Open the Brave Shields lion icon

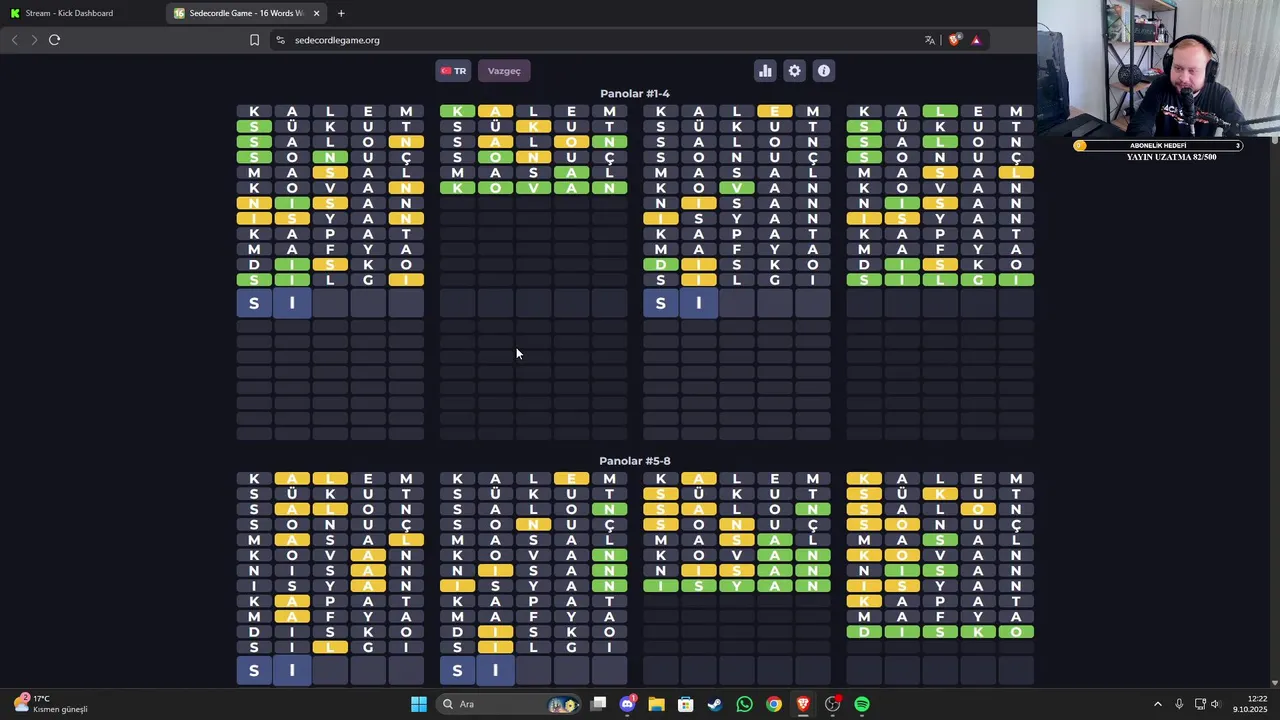click(955, 40)
